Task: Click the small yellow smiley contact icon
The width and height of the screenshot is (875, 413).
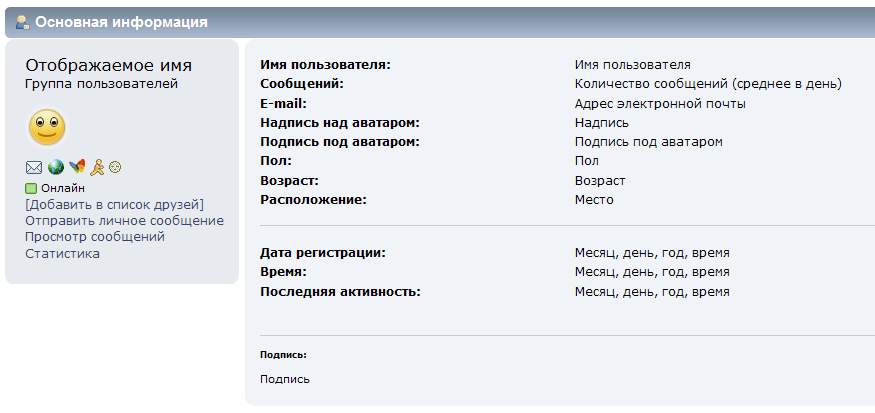Action: coord(115,168)
